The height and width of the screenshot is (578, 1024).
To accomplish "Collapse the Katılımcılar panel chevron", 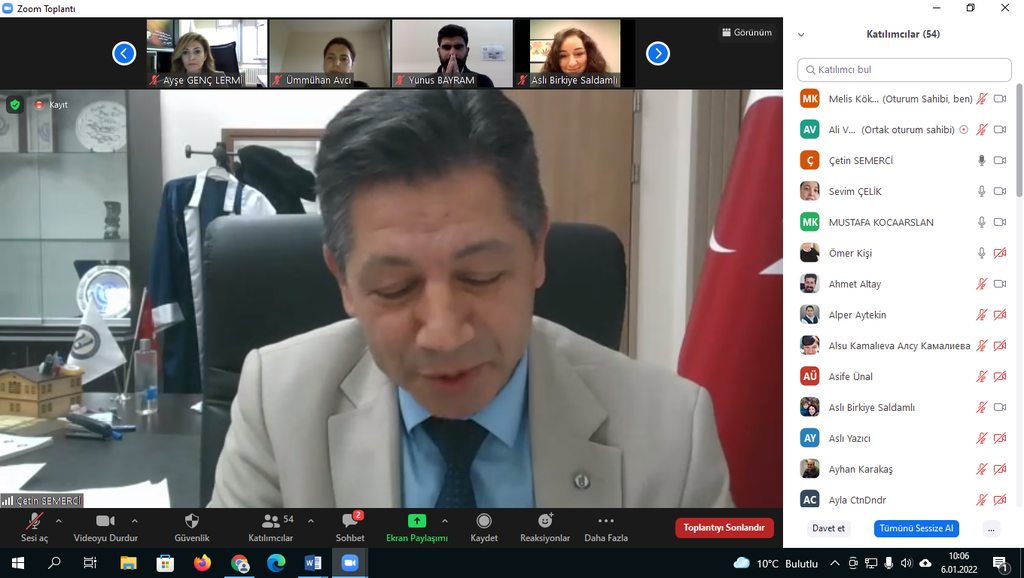I will coord(801,35).
